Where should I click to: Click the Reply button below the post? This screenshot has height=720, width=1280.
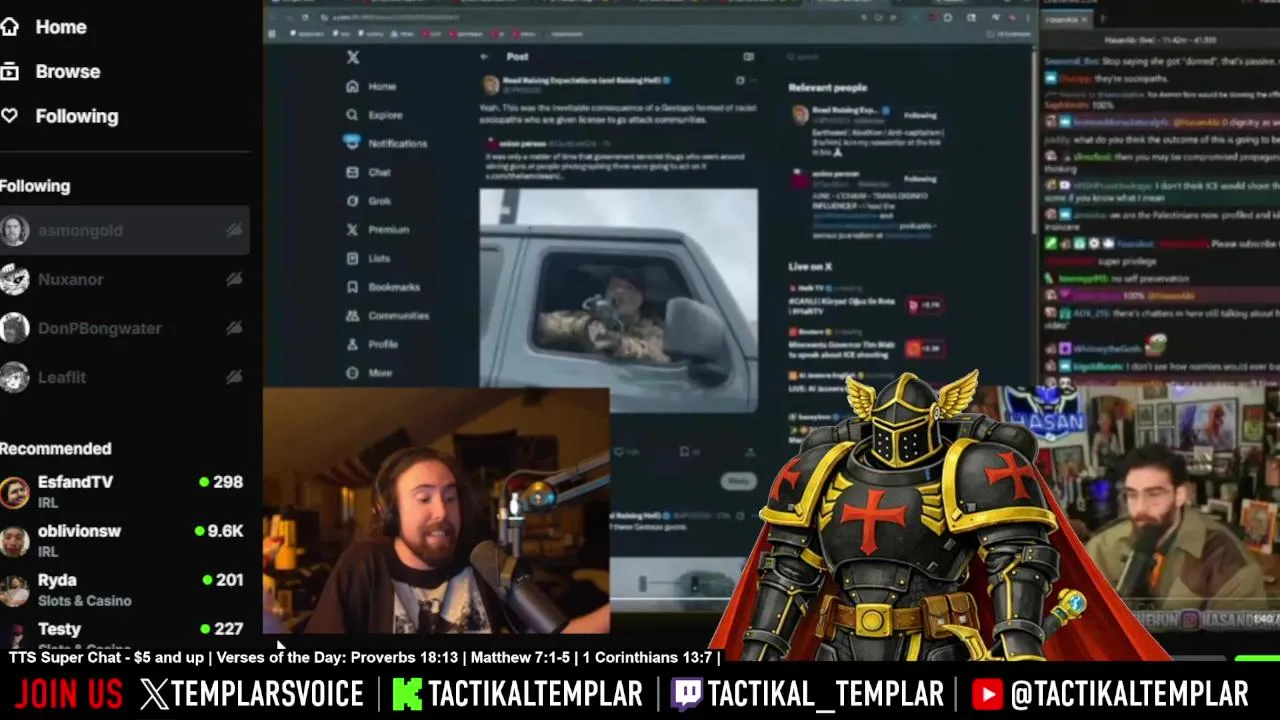tap(739, 481)
